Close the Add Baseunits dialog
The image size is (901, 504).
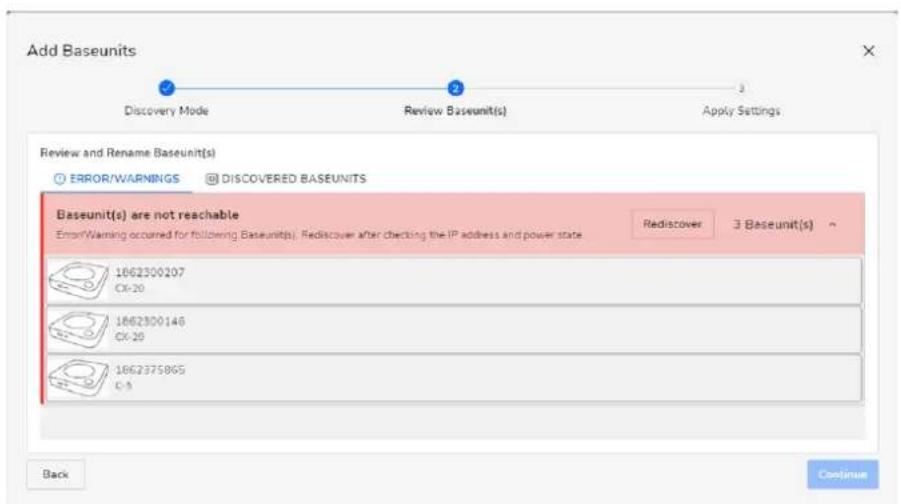click(868, 51)
